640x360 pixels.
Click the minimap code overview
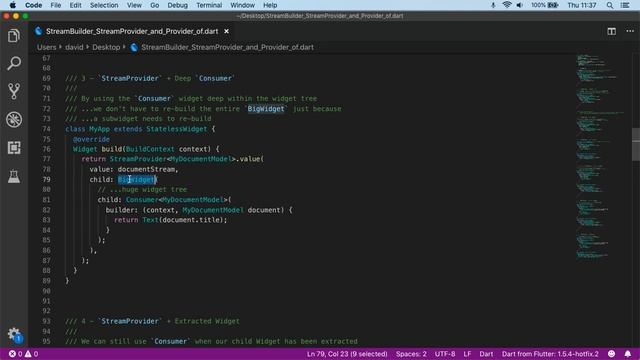600,157
